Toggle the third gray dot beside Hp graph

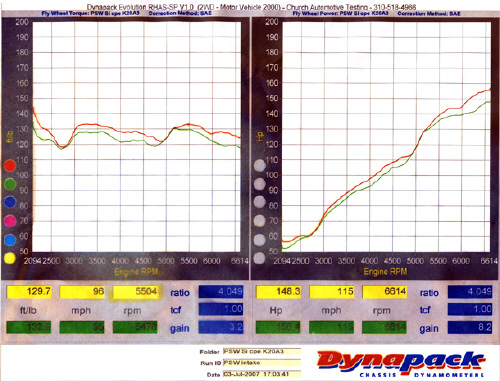point(259,202)
